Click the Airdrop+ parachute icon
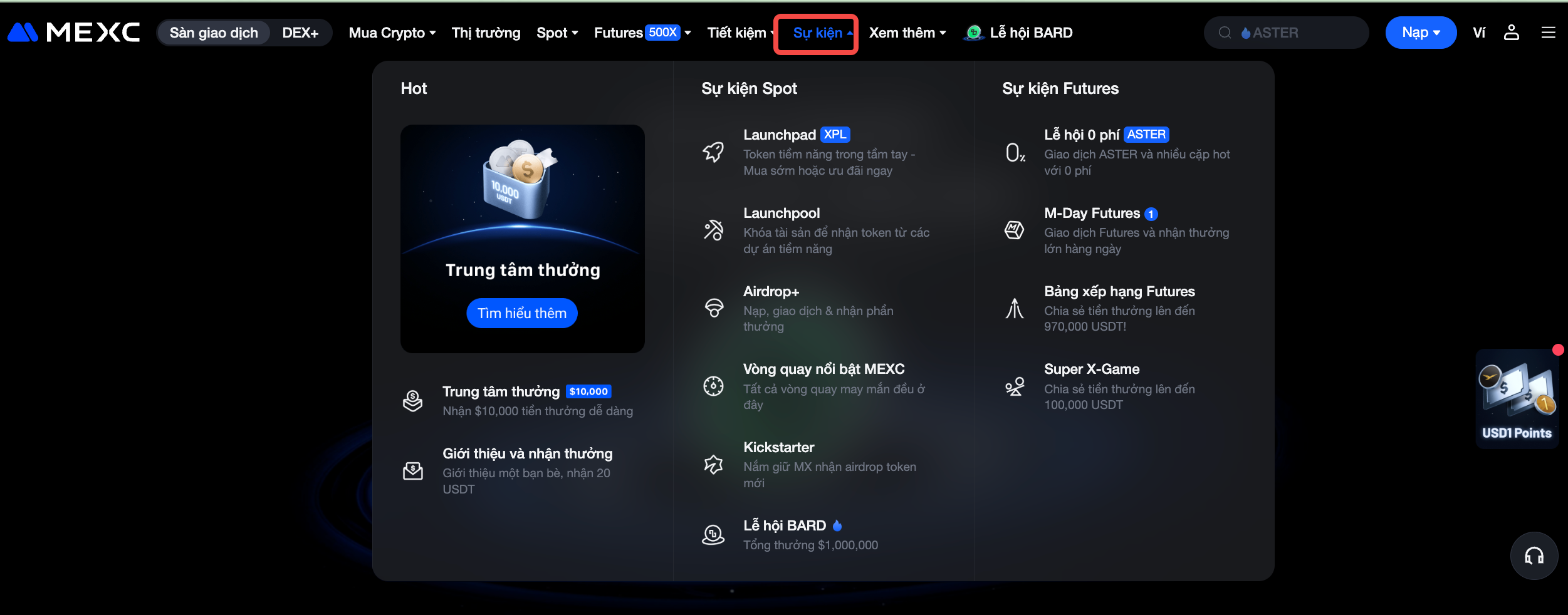The image size is (1568, 615). click(x=713, y=308)
